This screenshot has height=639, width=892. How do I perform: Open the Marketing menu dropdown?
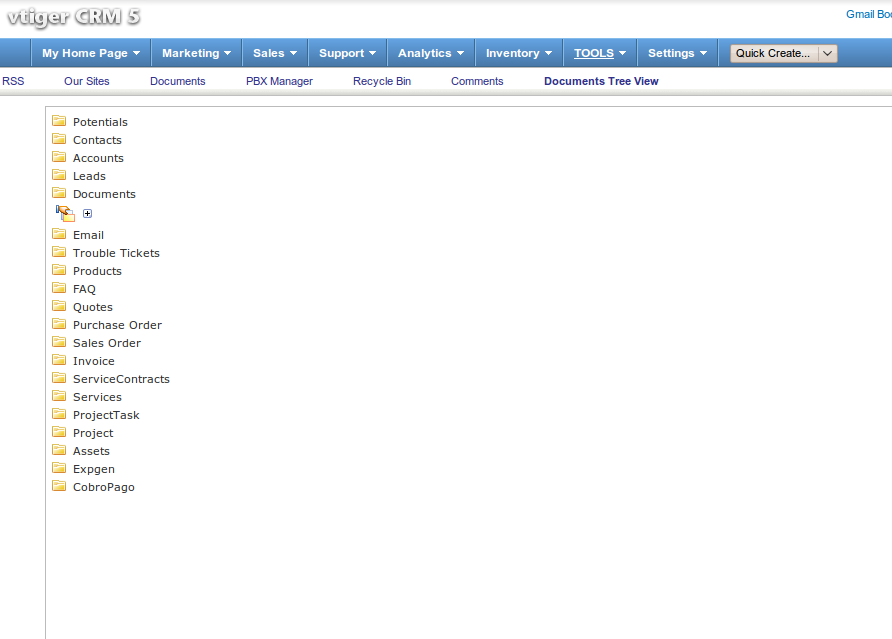pos(196,54)
